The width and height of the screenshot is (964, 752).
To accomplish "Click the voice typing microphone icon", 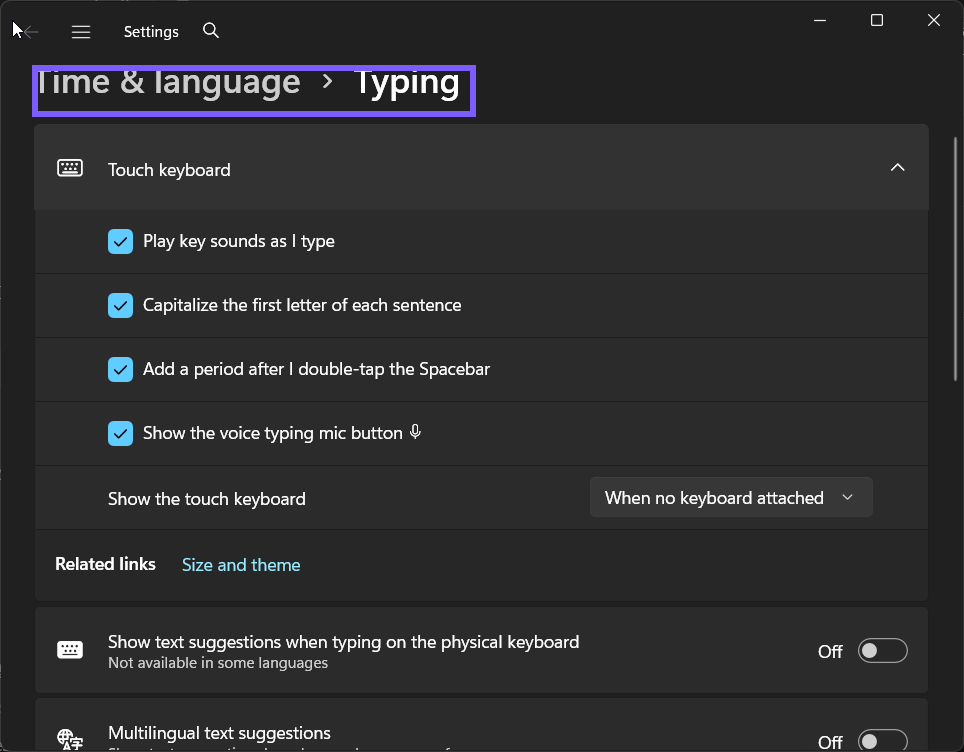I will coord(416,432).
